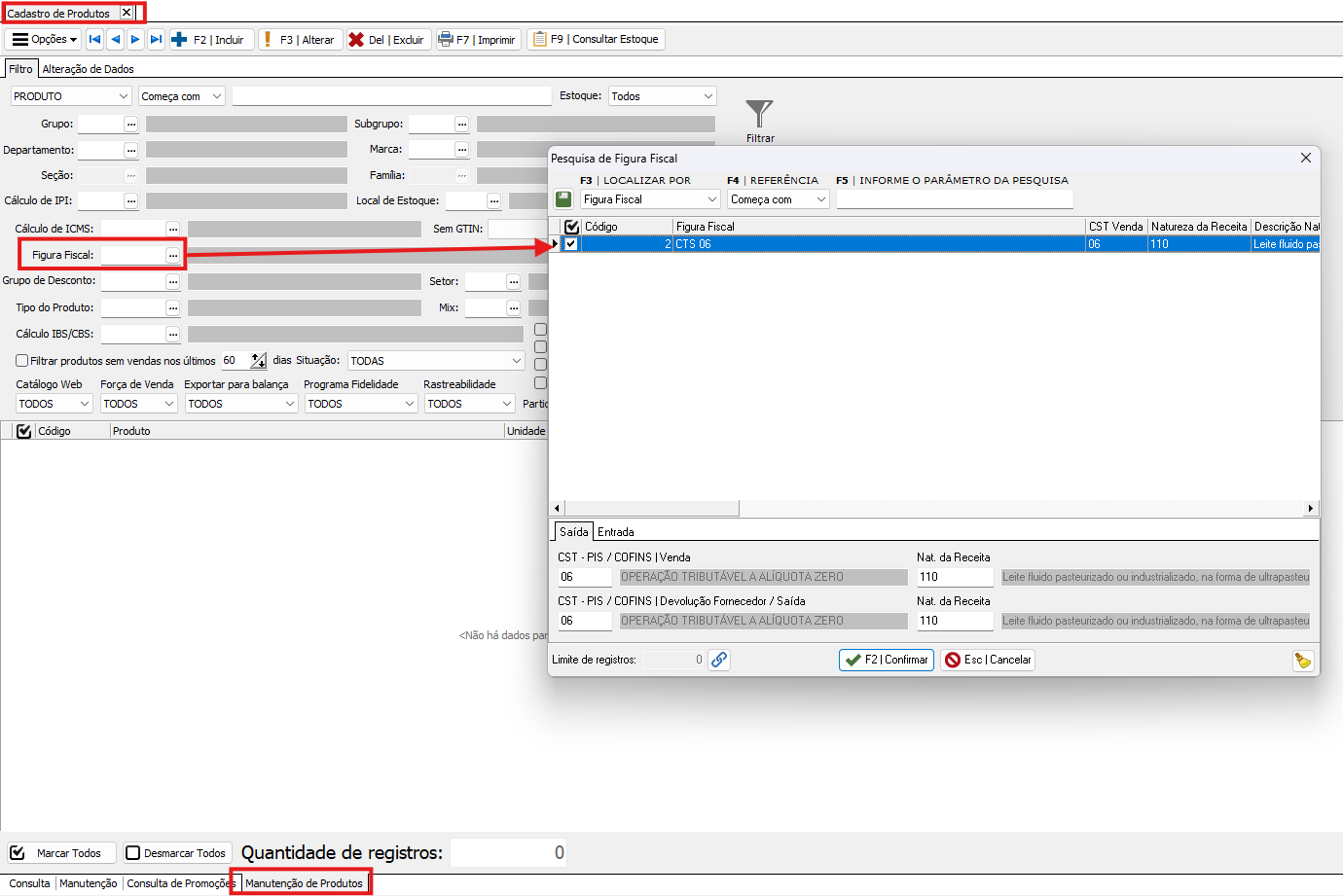Click Del Excluir red X button

[x=386, y=40]
